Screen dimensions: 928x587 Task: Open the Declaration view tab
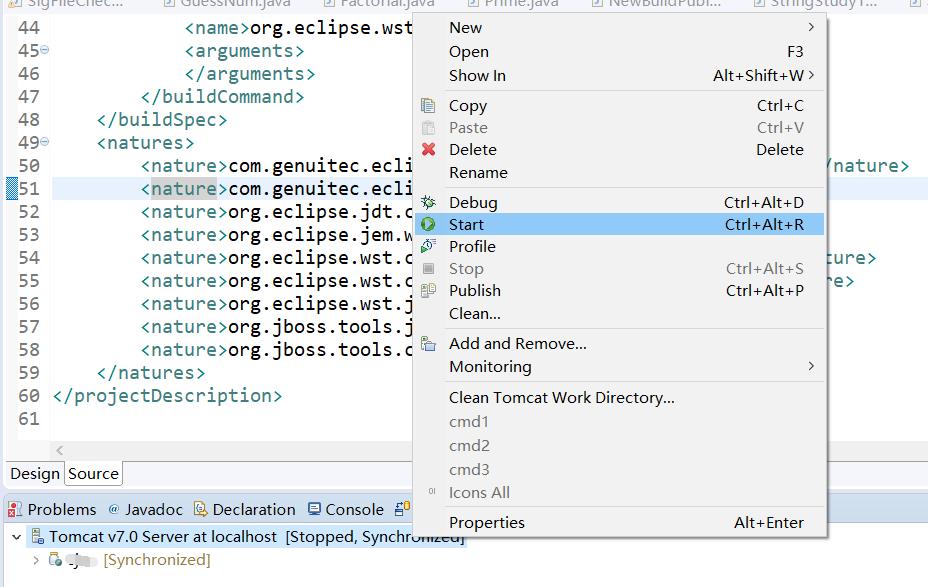click(x=245, y=509)
